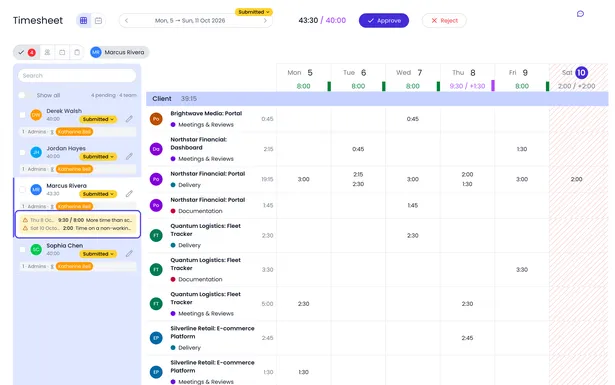
Task: Click the Monday green hours bar
Action: pyautogui.click(x=329, y=86)
